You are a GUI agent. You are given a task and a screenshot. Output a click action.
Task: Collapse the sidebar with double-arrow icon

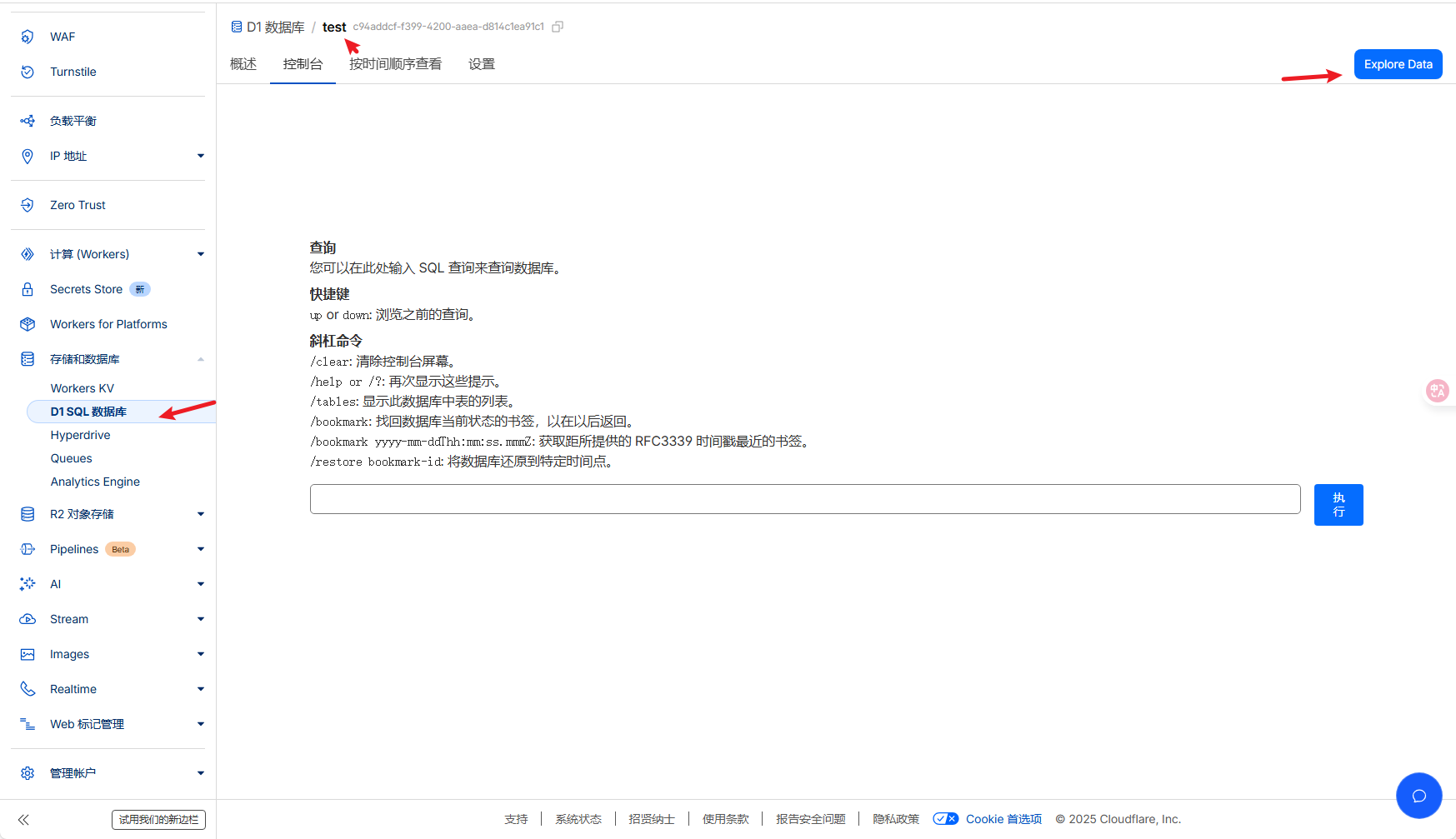[23, 820]
